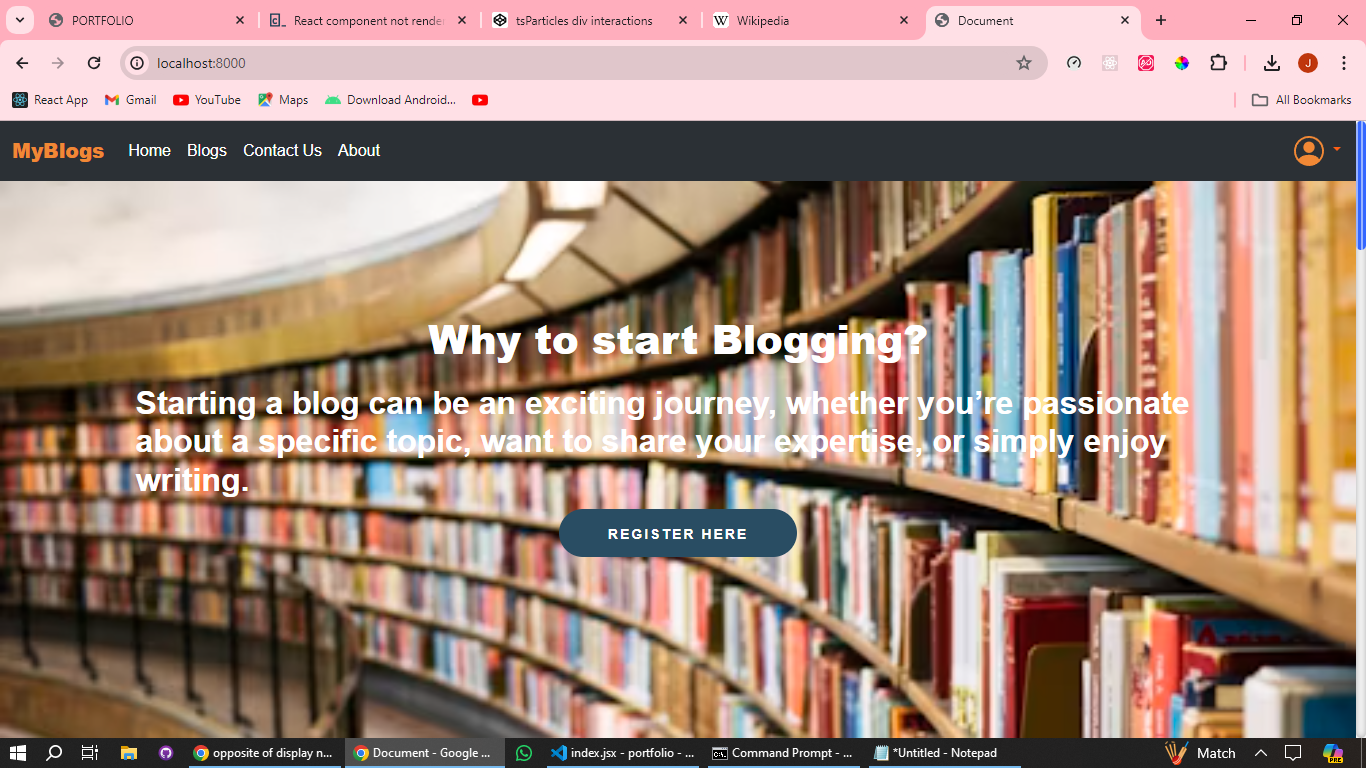Click the YouTube bookmark in bookmarks bar
Image resolution: width=1366 pixels, height=768 pixels.
click(x=207, y=100)
